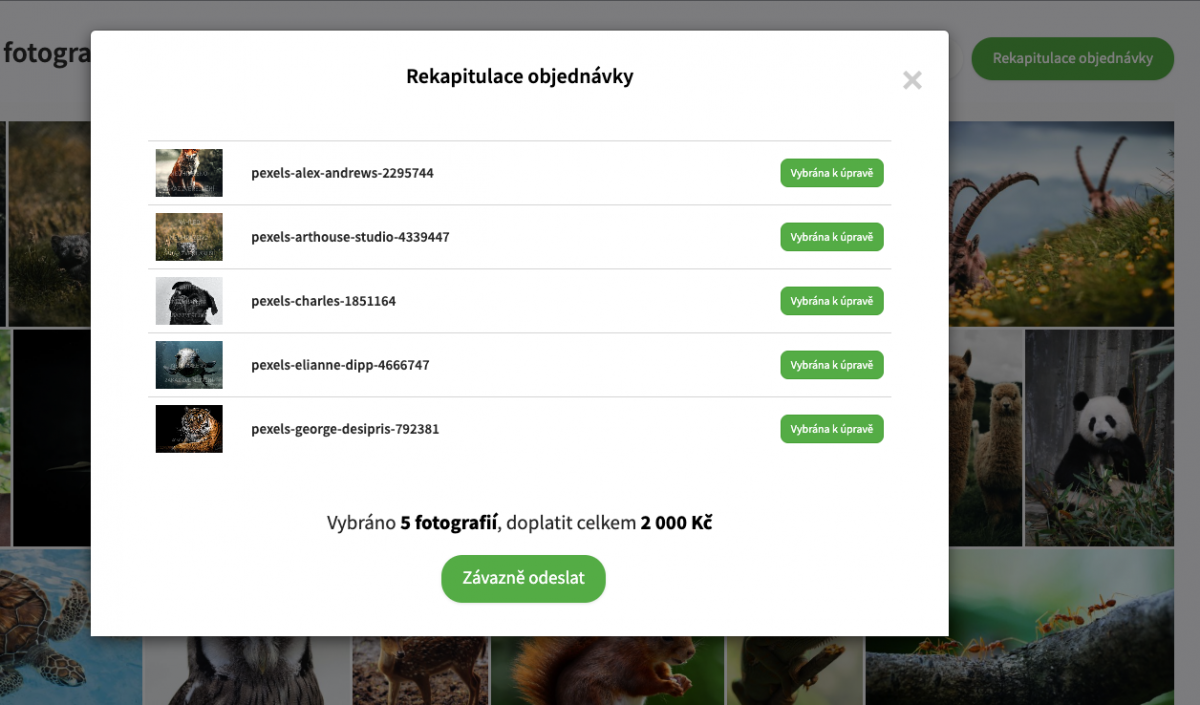
Task: Click the Závazně odeslat button
Action: coord(523,578)
